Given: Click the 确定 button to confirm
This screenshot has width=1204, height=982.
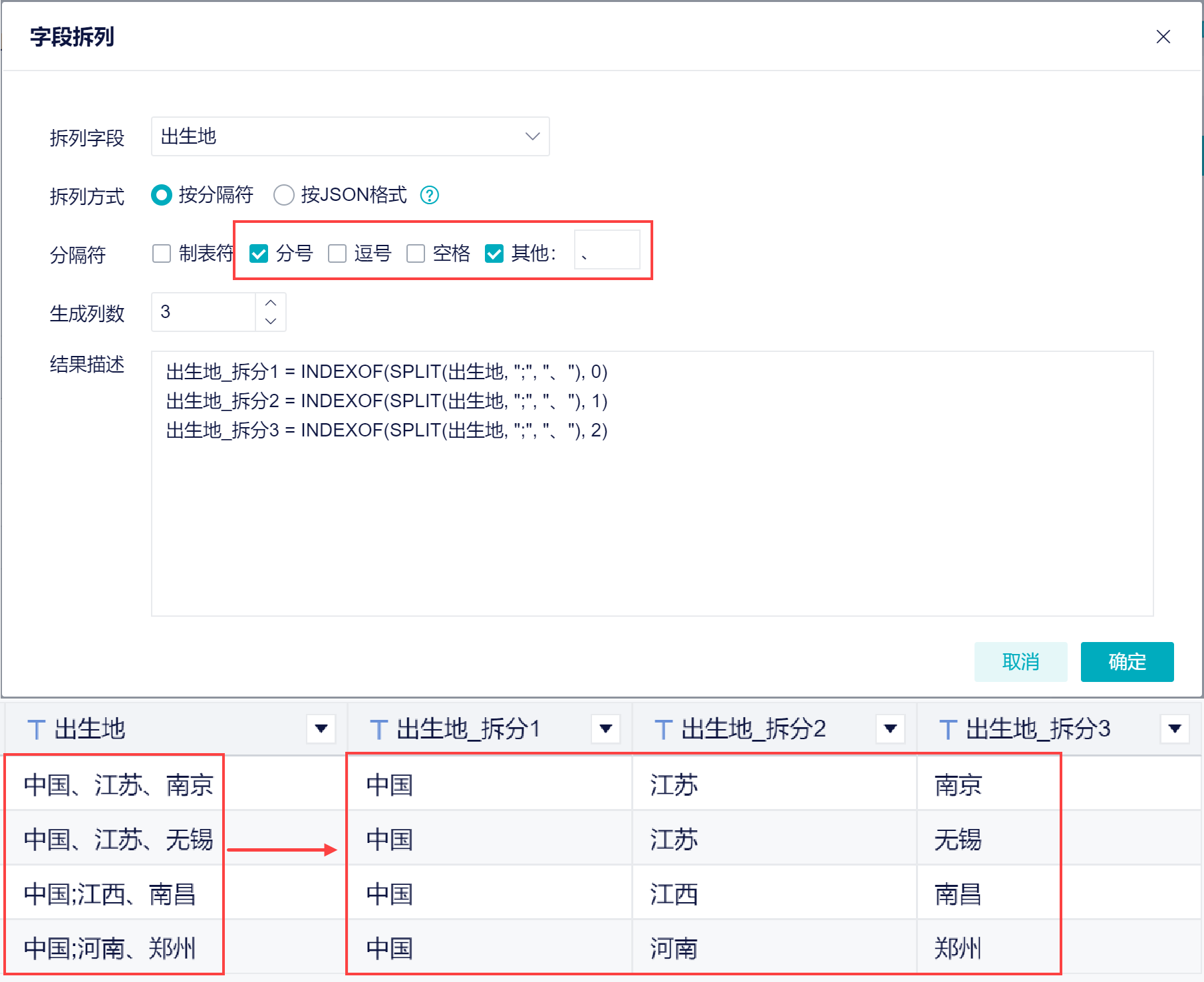Looking at the screenshot, I should (x=1127, y=662).
